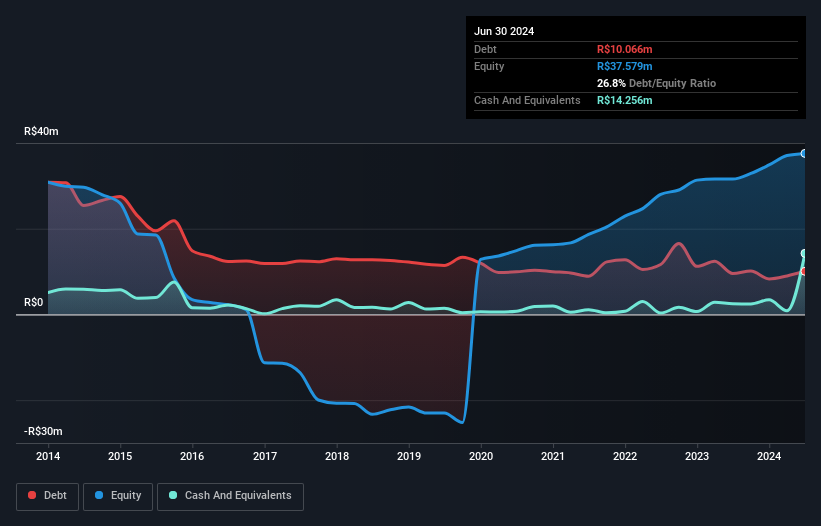The image size is (821, 526).
Task: Click the 2022 x-axis year label
Action: pyautogui.click(x=625, y=456)
